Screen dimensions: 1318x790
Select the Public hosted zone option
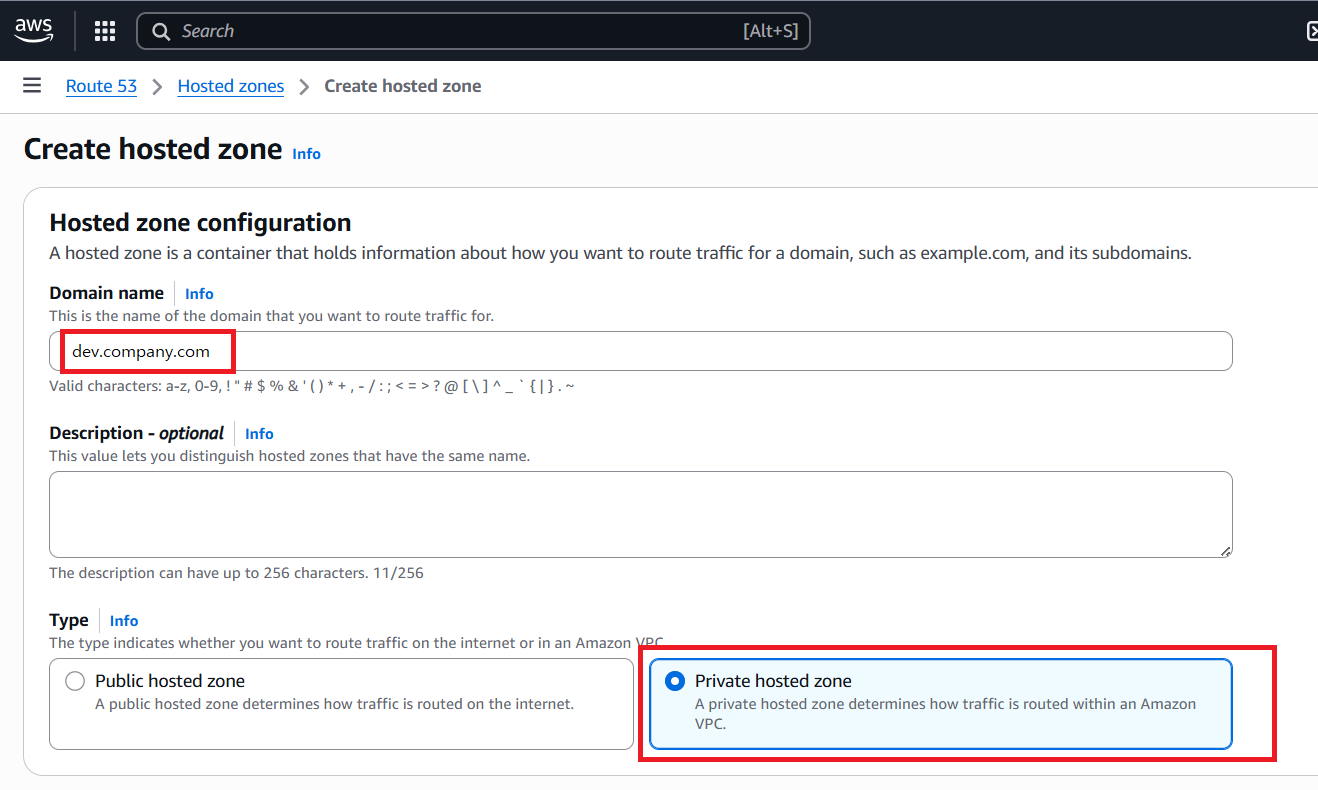tap(75, 681)
